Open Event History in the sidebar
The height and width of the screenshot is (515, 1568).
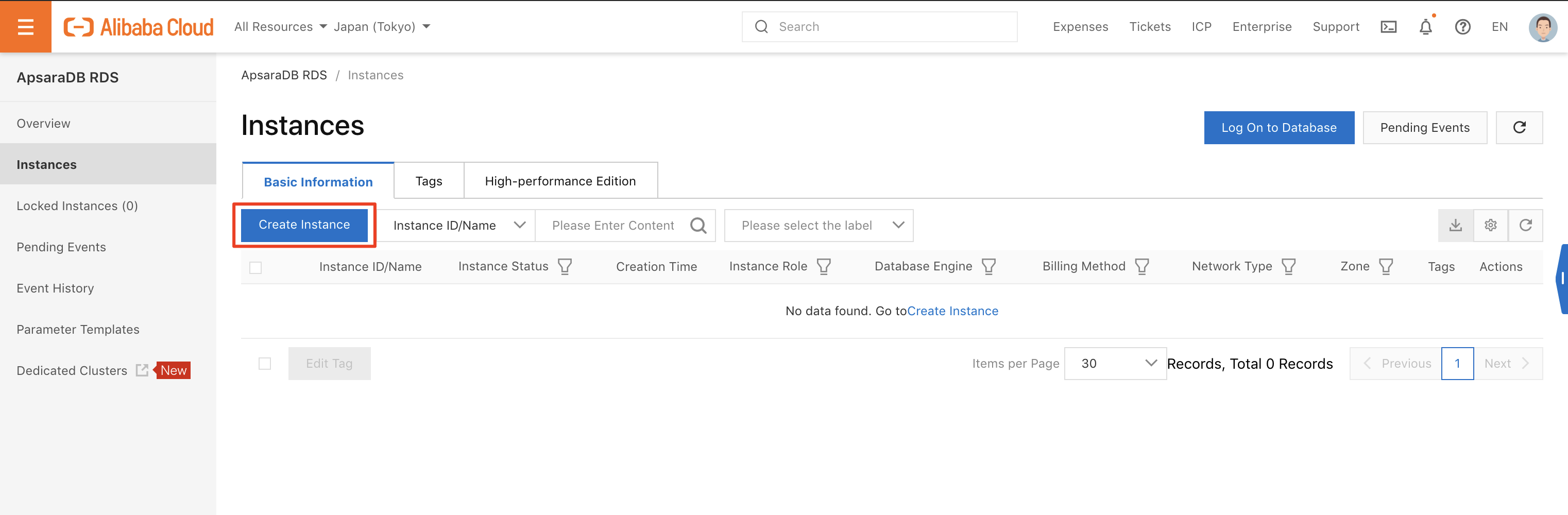point(108,288)
